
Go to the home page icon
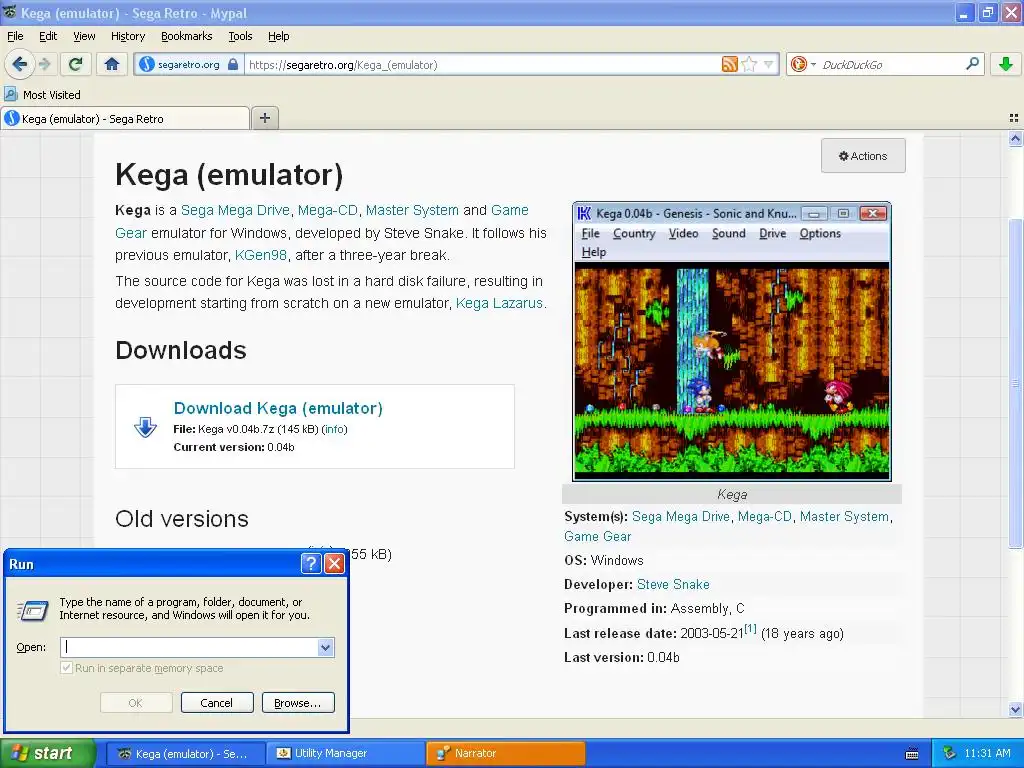point(112,64)
